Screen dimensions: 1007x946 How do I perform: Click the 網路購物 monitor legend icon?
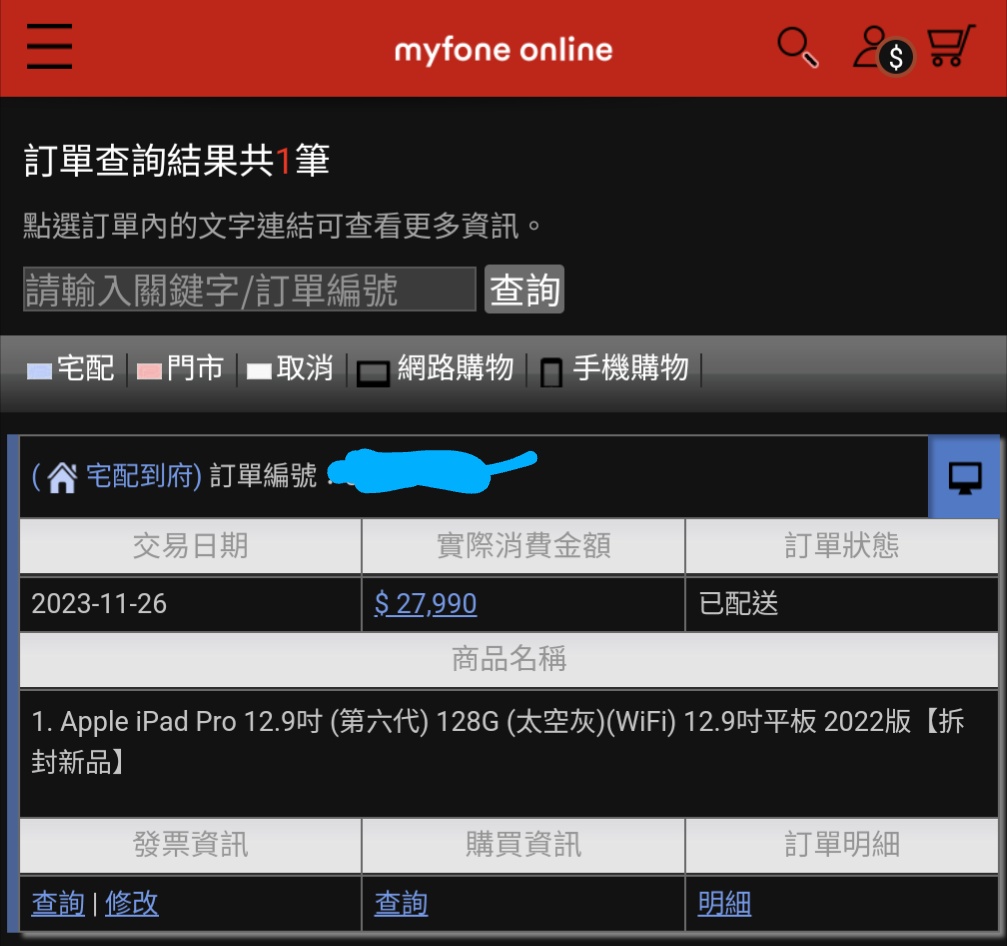point(373,371)
